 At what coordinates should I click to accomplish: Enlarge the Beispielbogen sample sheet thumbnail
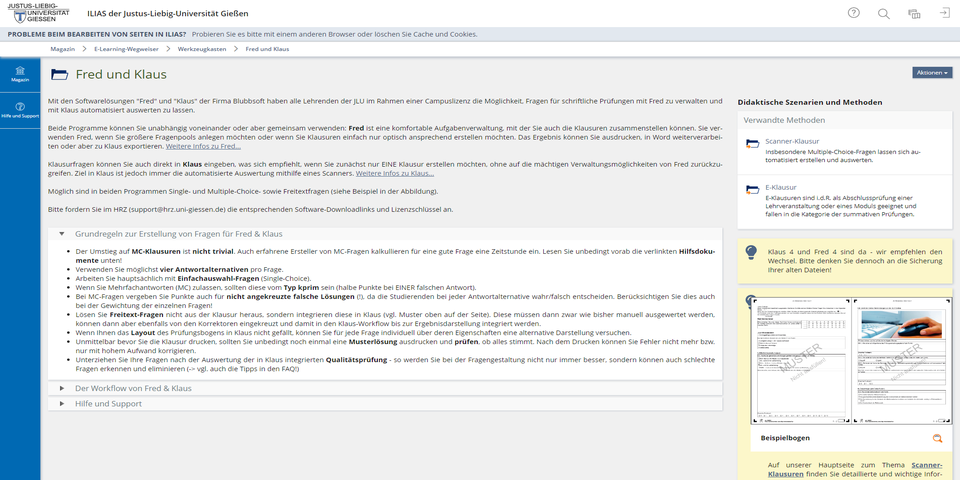[852, 360]
